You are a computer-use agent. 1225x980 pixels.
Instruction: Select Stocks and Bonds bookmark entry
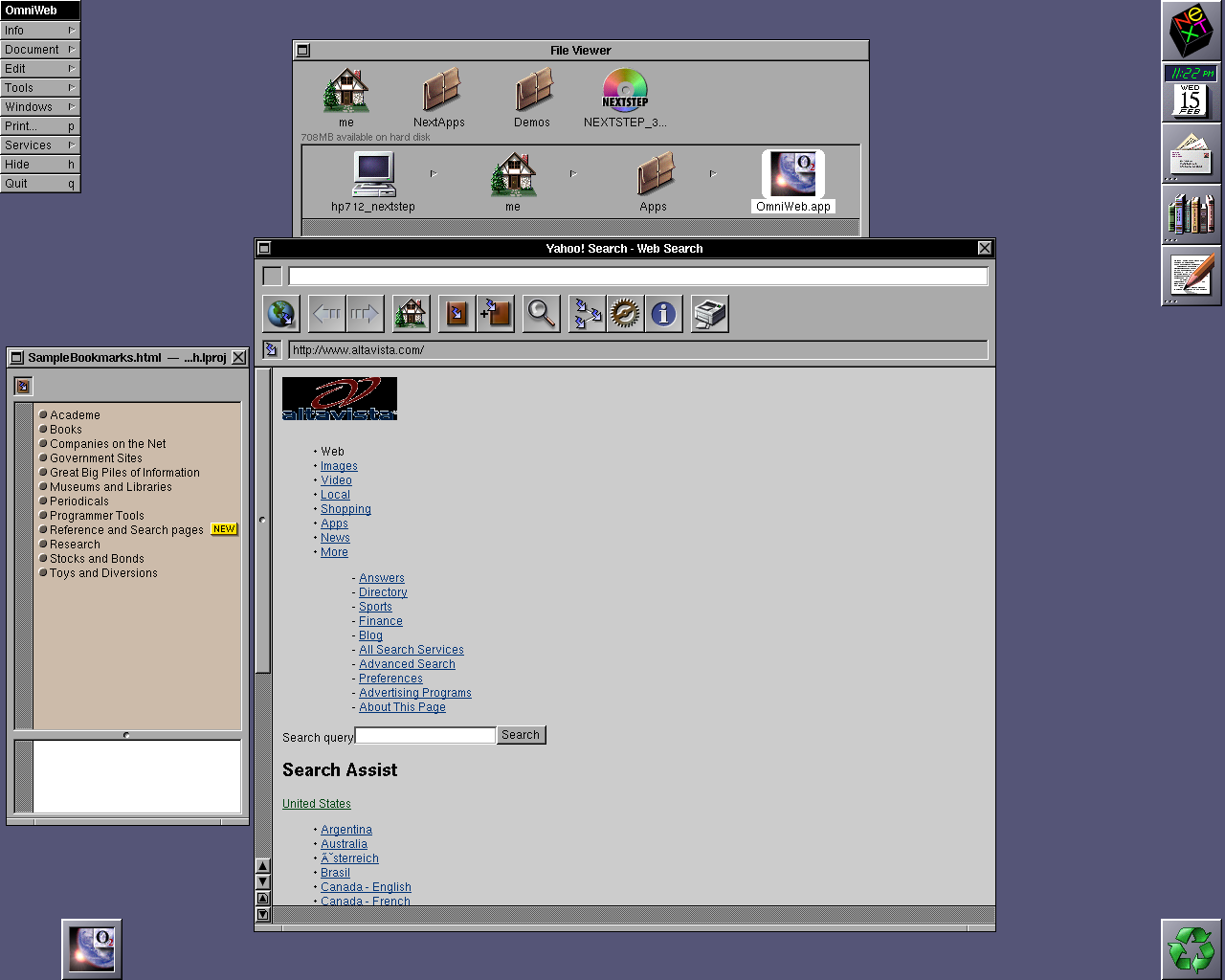[97, 559]
